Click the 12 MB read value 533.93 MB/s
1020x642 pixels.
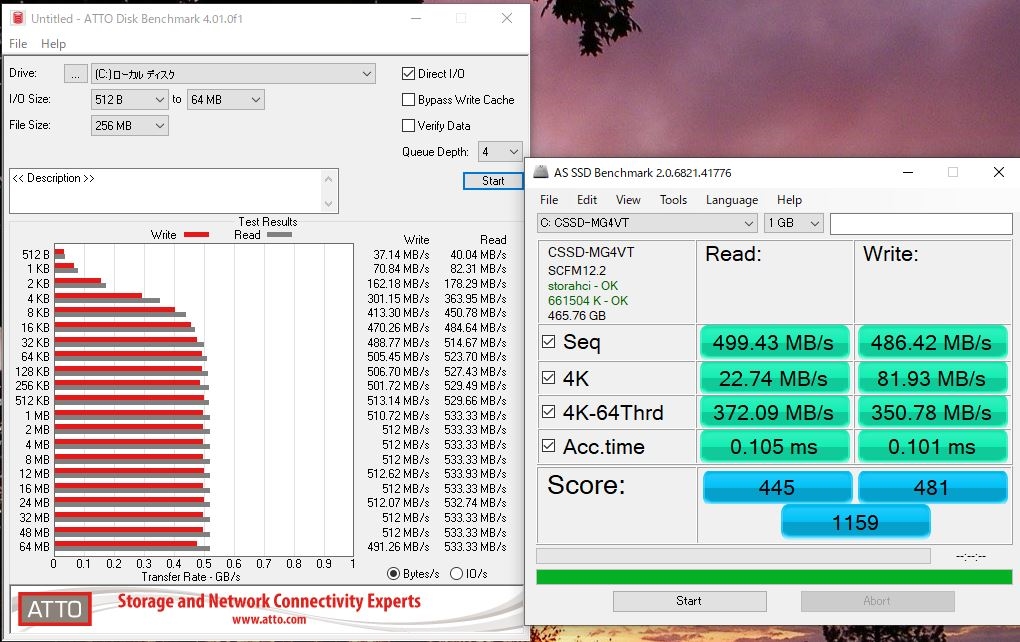tap(476, 474)
